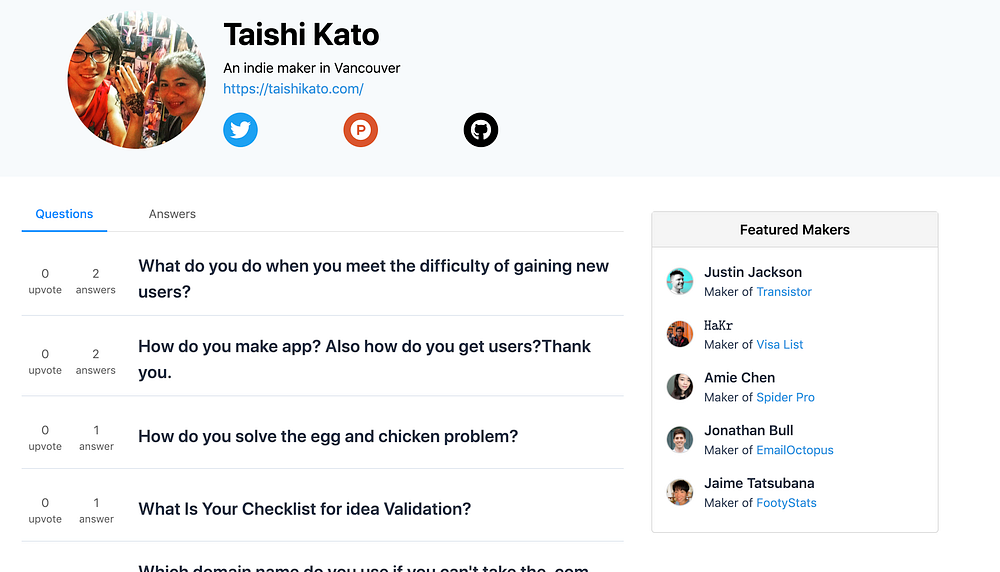
Task: Open the idea Validation checklist question
Action: [304, 509]
